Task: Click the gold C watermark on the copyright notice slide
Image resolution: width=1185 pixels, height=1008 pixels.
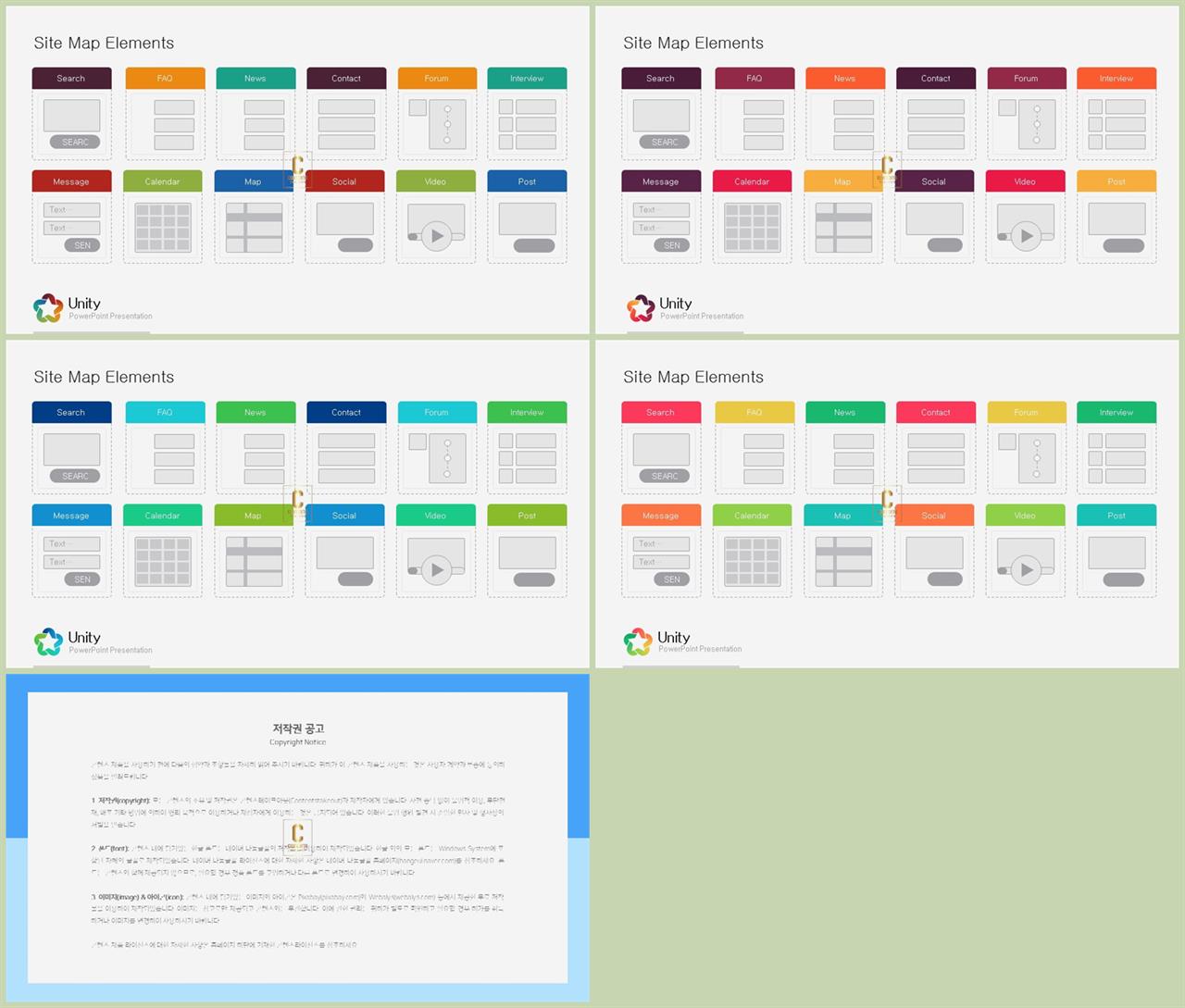Action: (297, 834)
